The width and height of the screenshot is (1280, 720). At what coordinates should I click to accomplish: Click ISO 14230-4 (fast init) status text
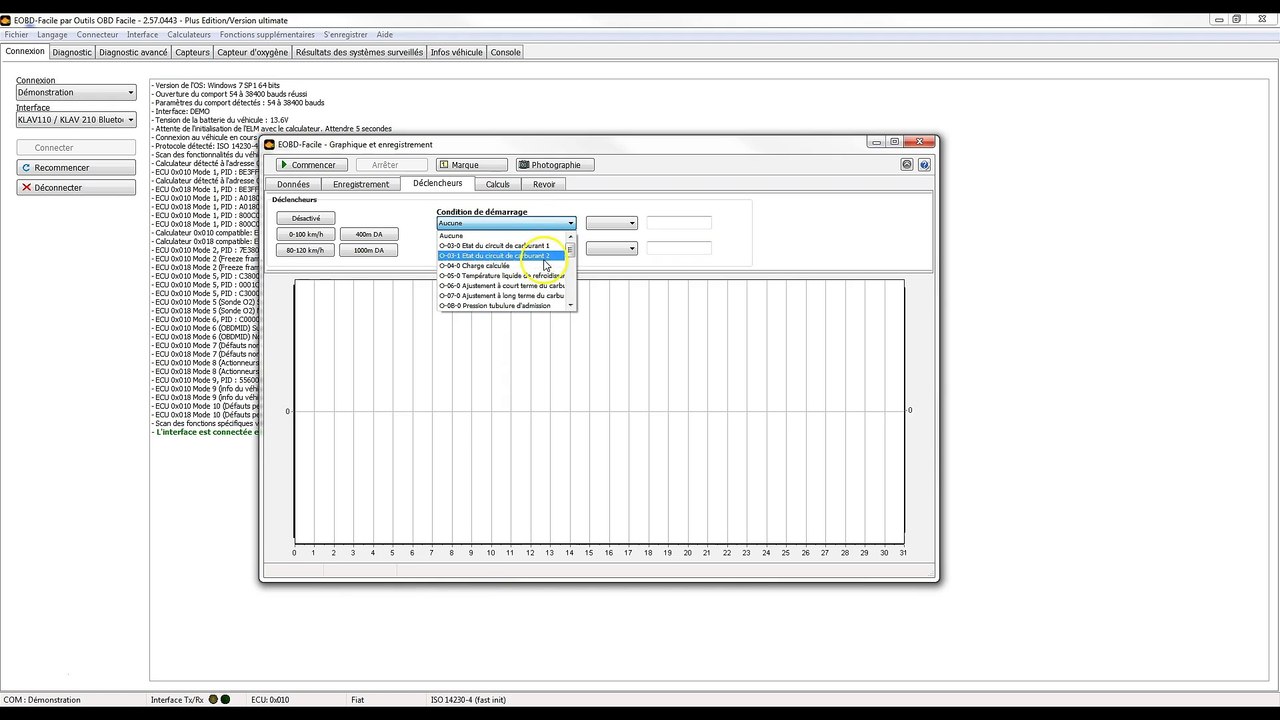[468, 700]
